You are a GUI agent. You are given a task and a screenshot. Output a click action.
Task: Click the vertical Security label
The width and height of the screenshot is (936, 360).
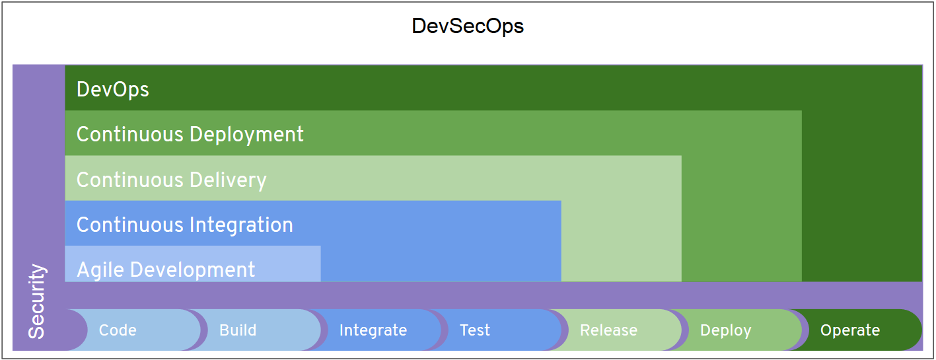pos(37,301)
